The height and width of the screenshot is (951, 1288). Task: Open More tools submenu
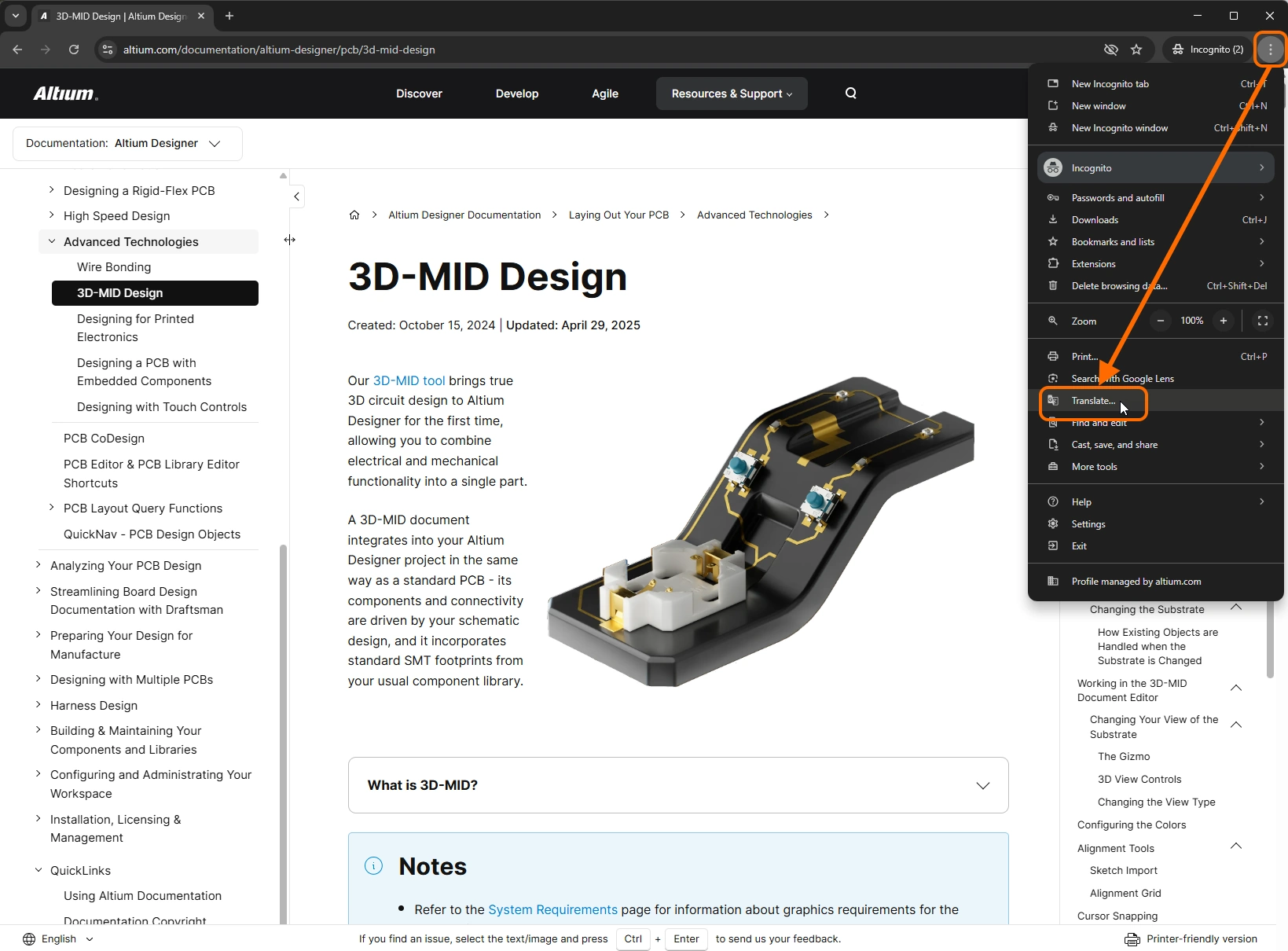click(x=1155, y=467)
